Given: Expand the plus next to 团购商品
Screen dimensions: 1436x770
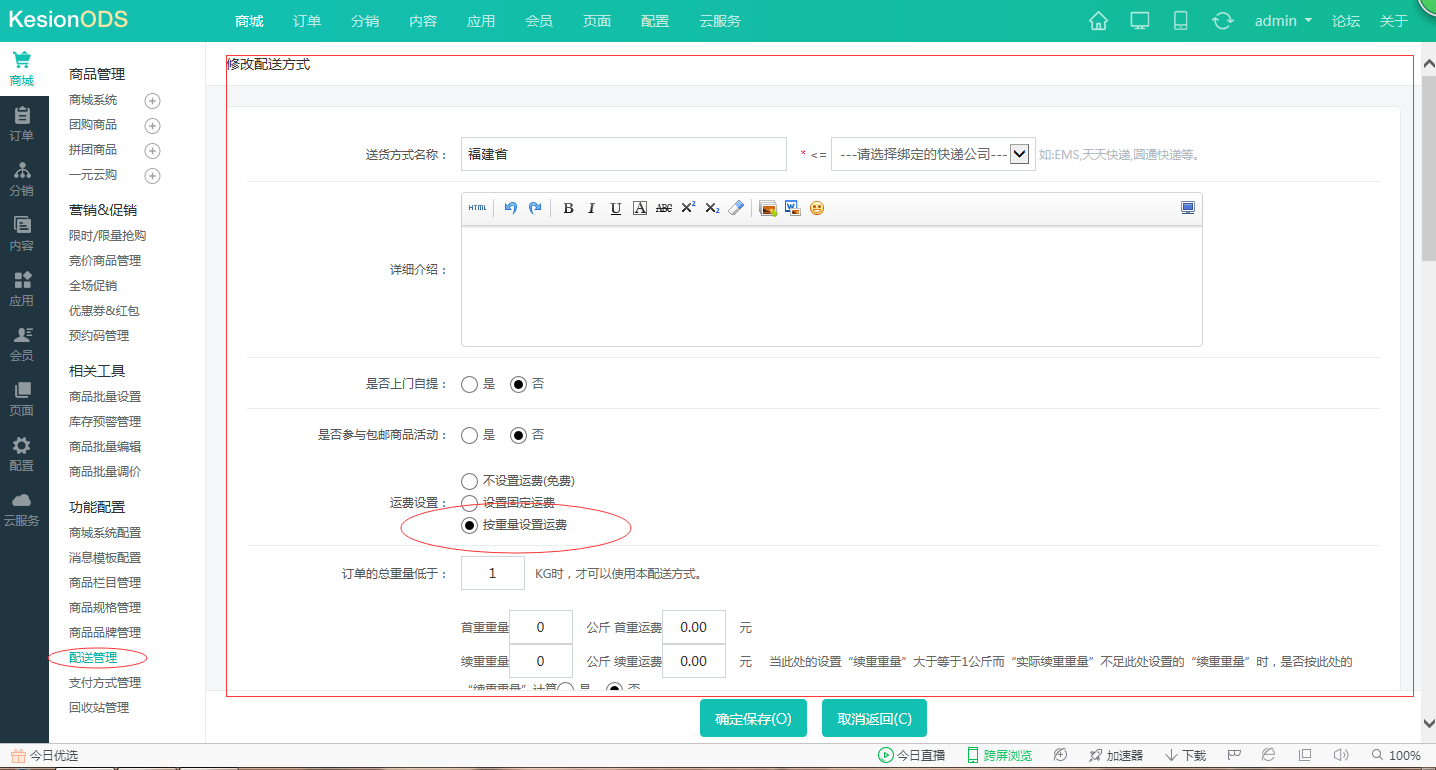Looking at the screenshot, I should 152,126.
